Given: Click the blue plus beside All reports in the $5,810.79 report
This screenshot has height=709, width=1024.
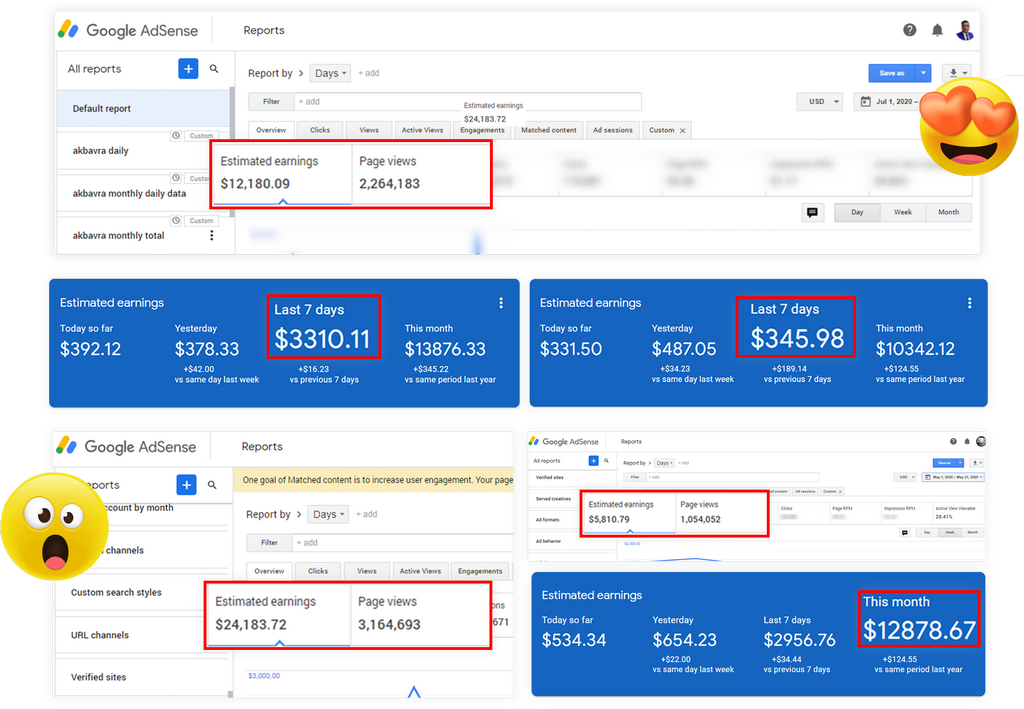Looking at the screenshot, I should click(x=594, y=461).
